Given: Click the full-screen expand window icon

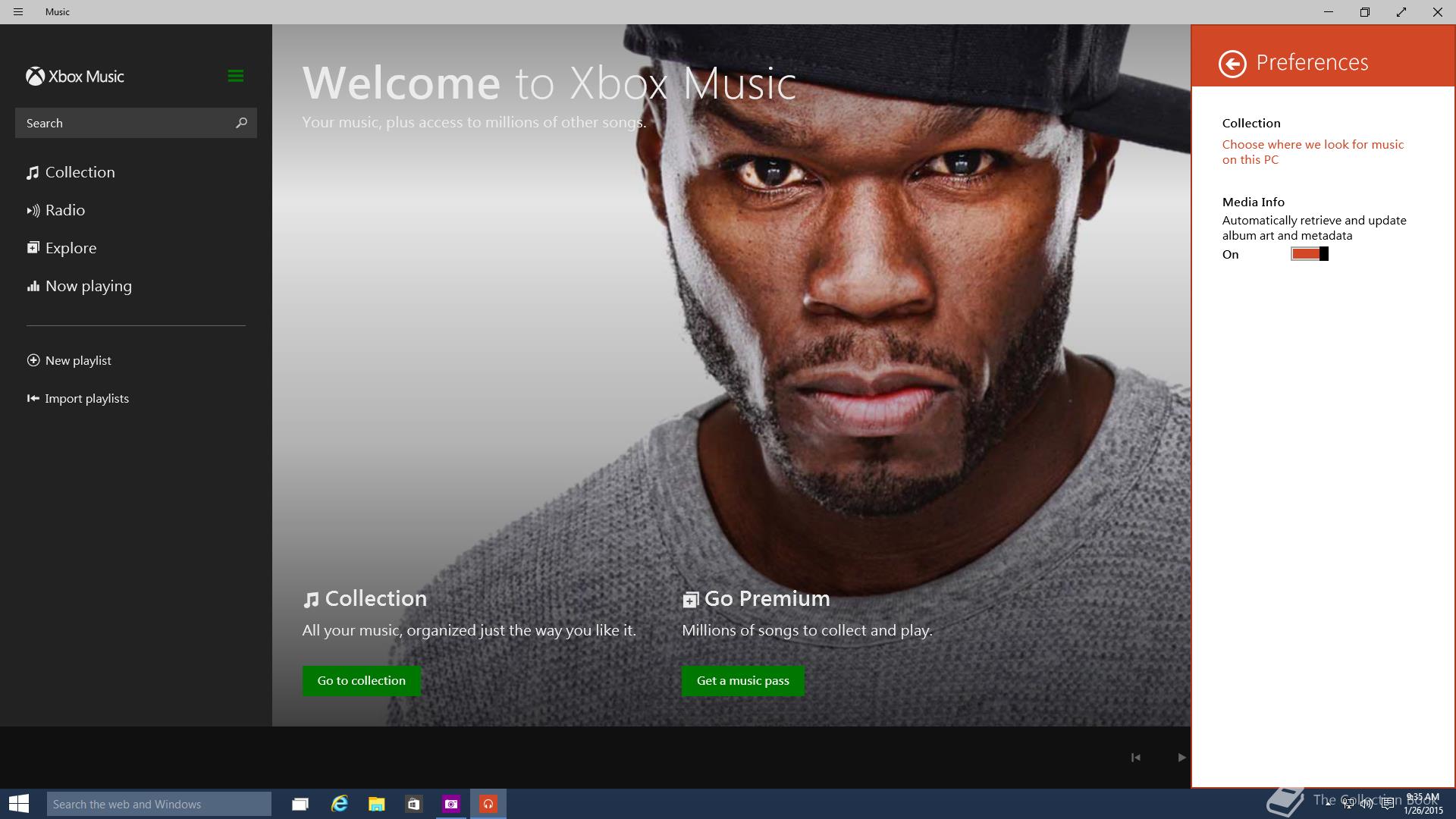Looking at the screenshot, I should pos(1401,12).
